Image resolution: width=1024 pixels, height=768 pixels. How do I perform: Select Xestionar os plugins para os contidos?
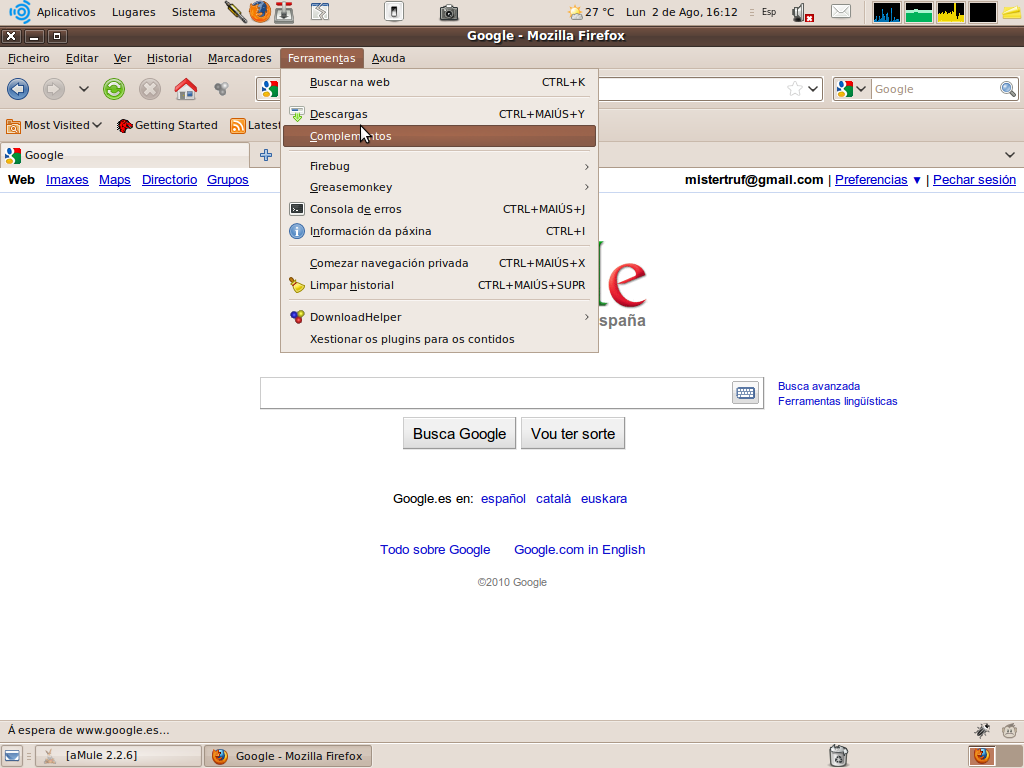440,339
